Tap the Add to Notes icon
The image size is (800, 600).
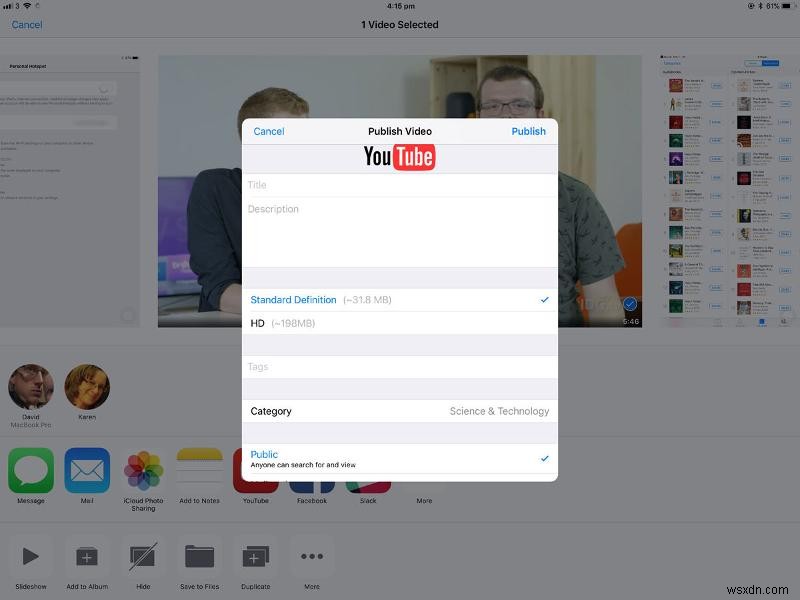pos(199,470)
